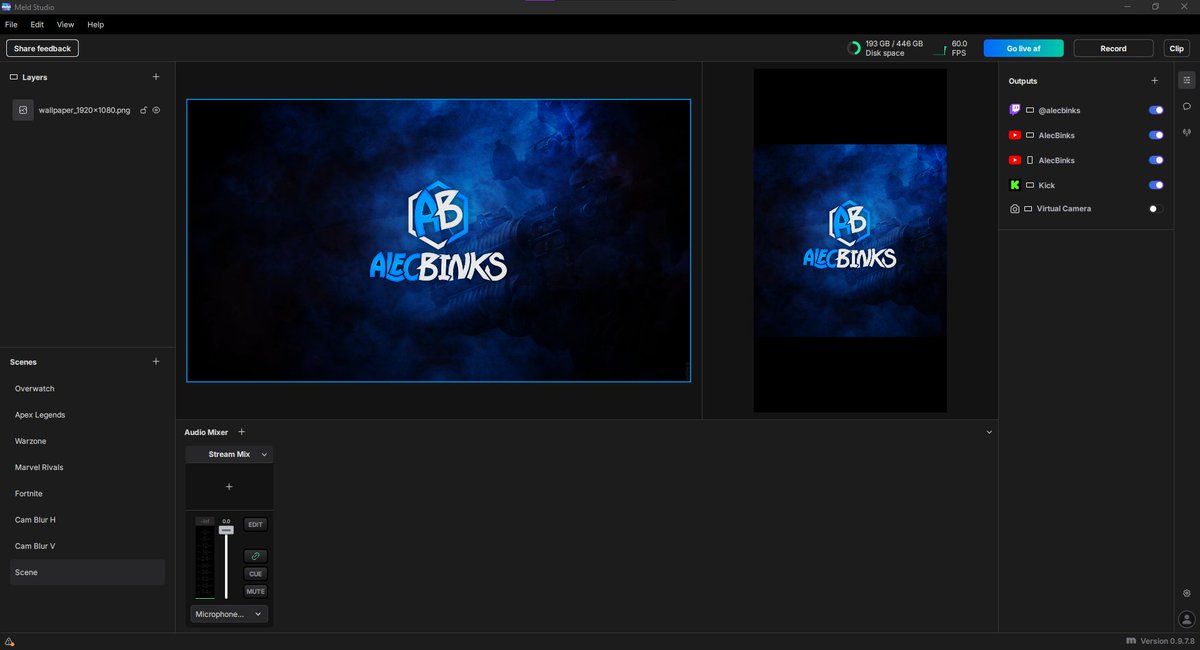
Task: Open the chat bubble panel in right sidebar
Action: click(x=1187, y=106)
